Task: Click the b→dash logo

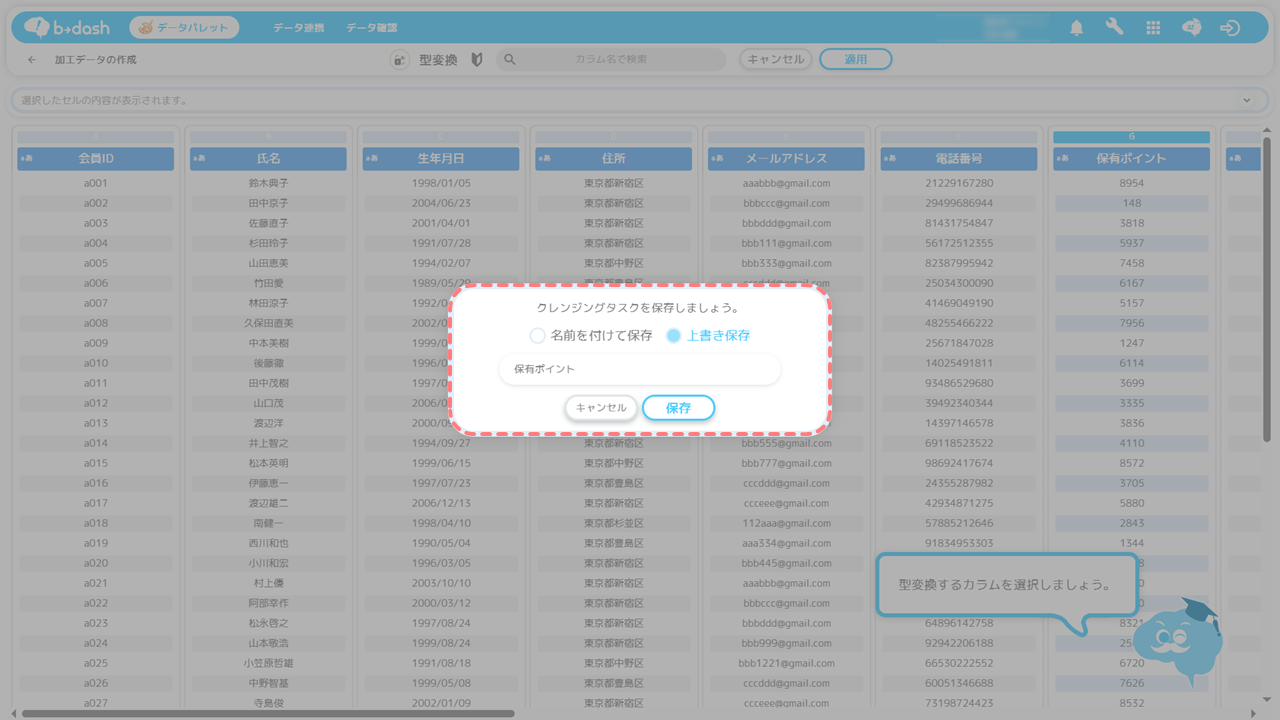Action: tap(67, 28)
